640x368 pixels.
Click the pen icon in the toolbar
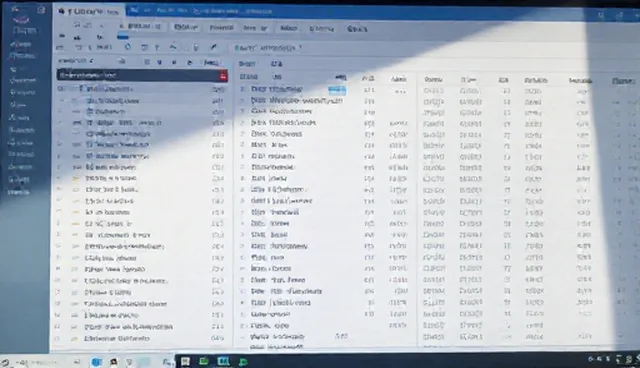213,47
